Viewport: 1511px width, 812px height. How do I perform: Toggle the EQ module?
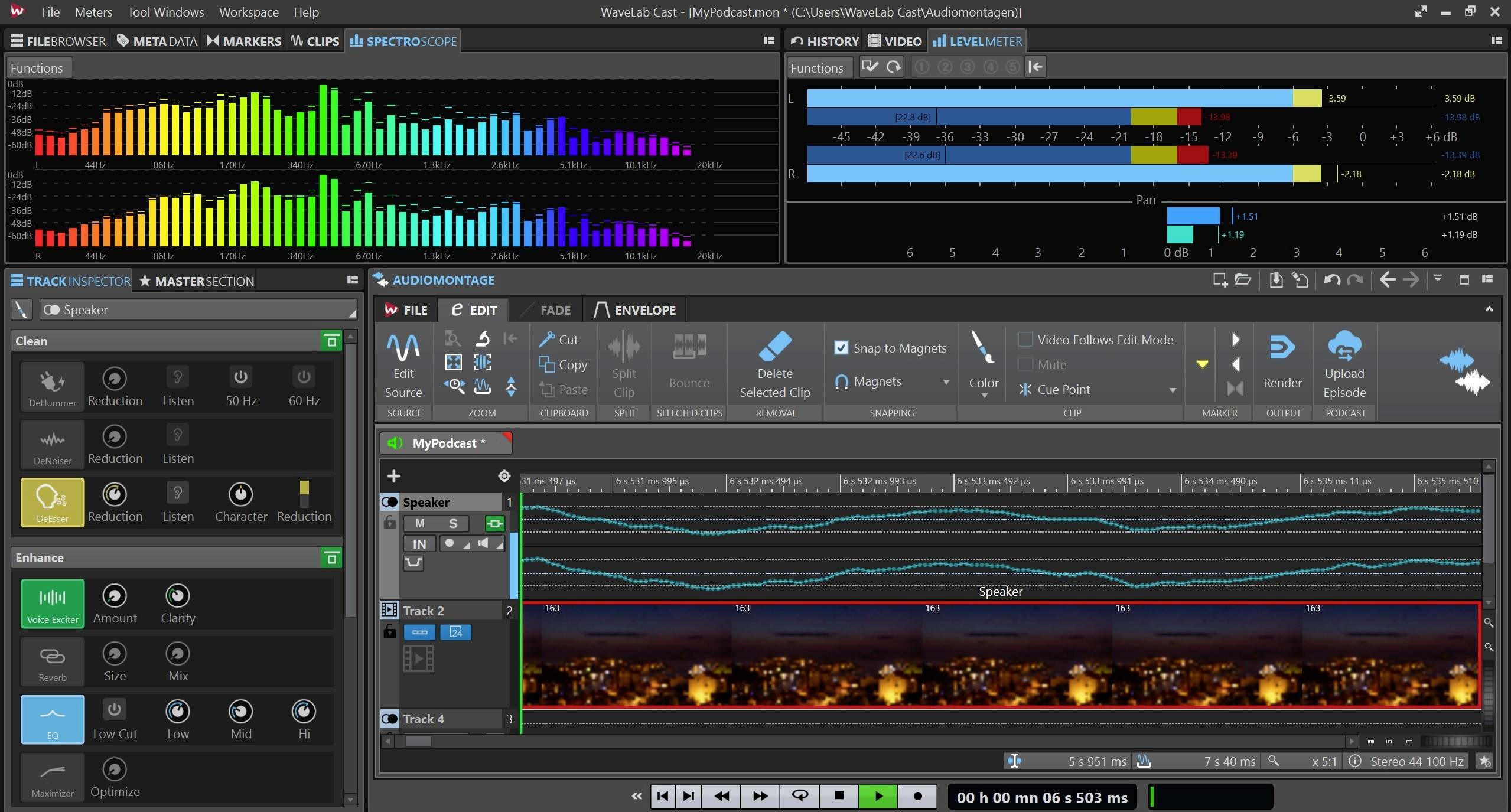tap(53, 719)
